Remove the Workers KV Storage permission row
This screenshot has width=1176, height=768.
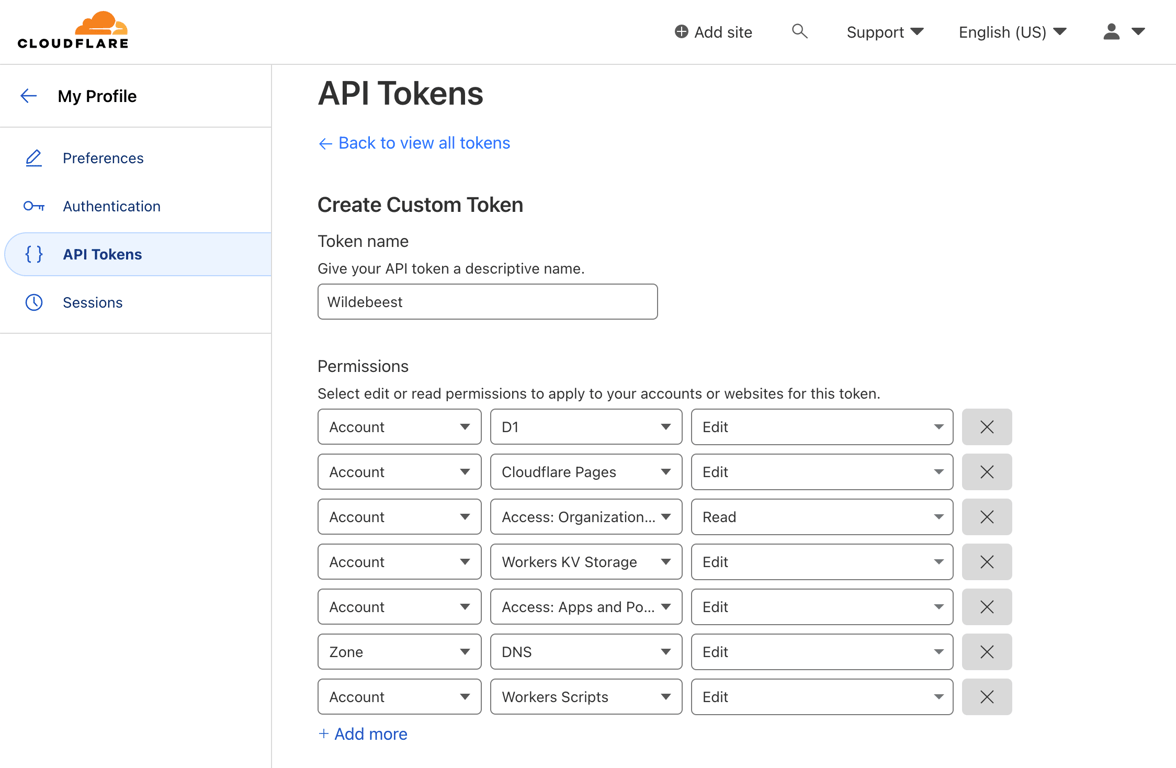click(x=987, y=562)
